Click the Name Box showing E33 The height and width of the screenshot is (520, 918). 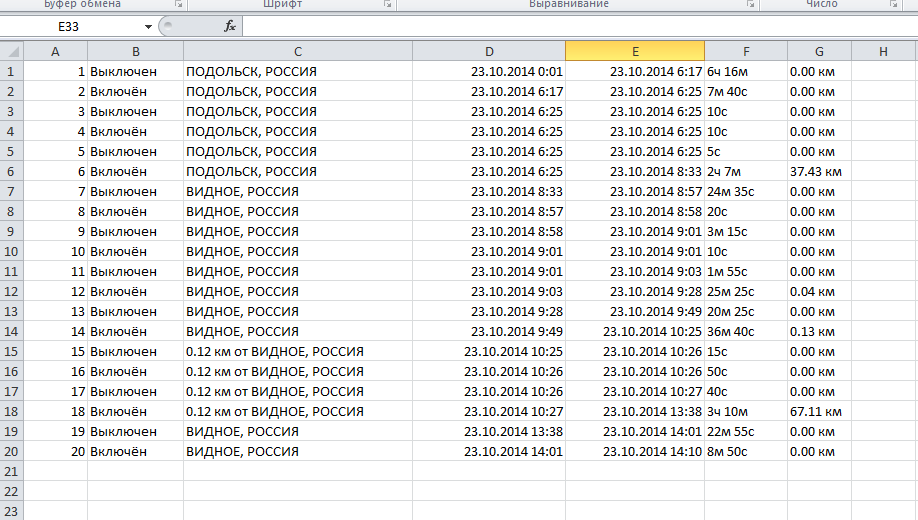point(68,26)
